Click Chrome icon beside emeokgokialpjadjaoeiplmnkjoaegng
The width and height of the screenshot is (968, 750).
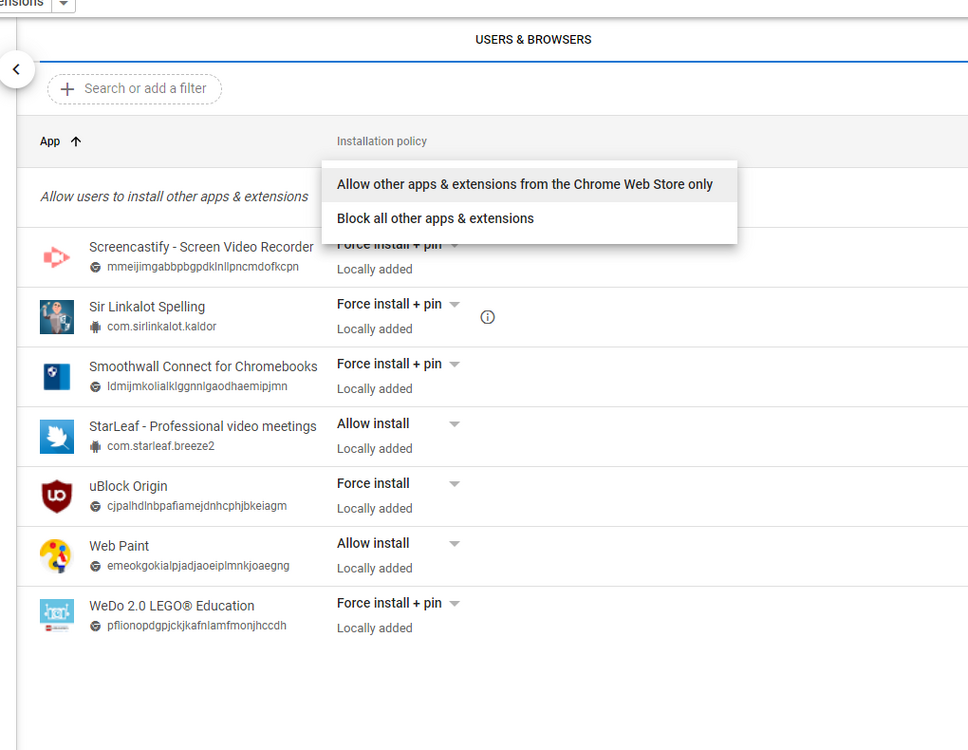point(95,566)
